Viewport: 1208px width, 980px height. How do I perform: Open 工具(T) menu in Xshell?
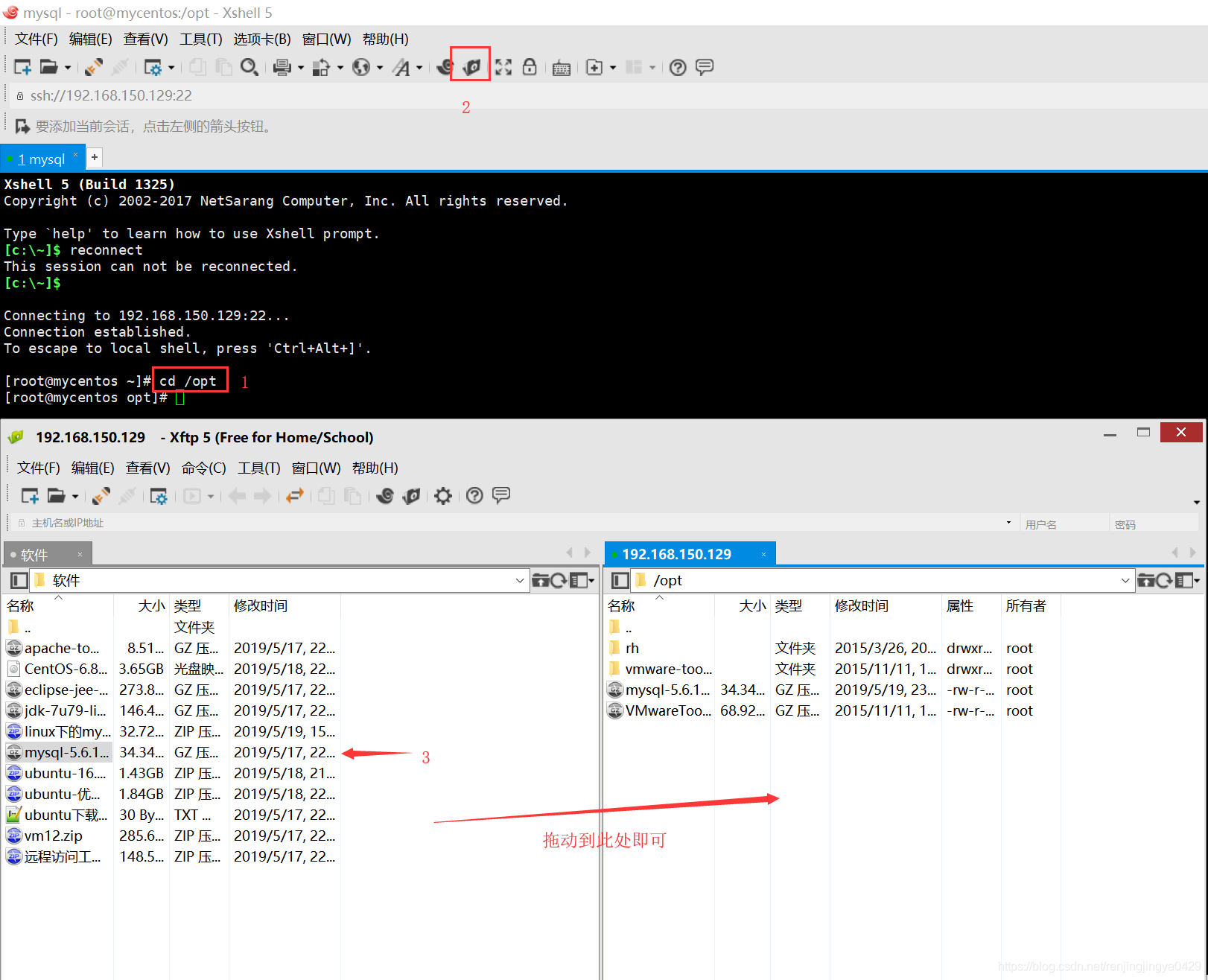click(x=201, y=39)
